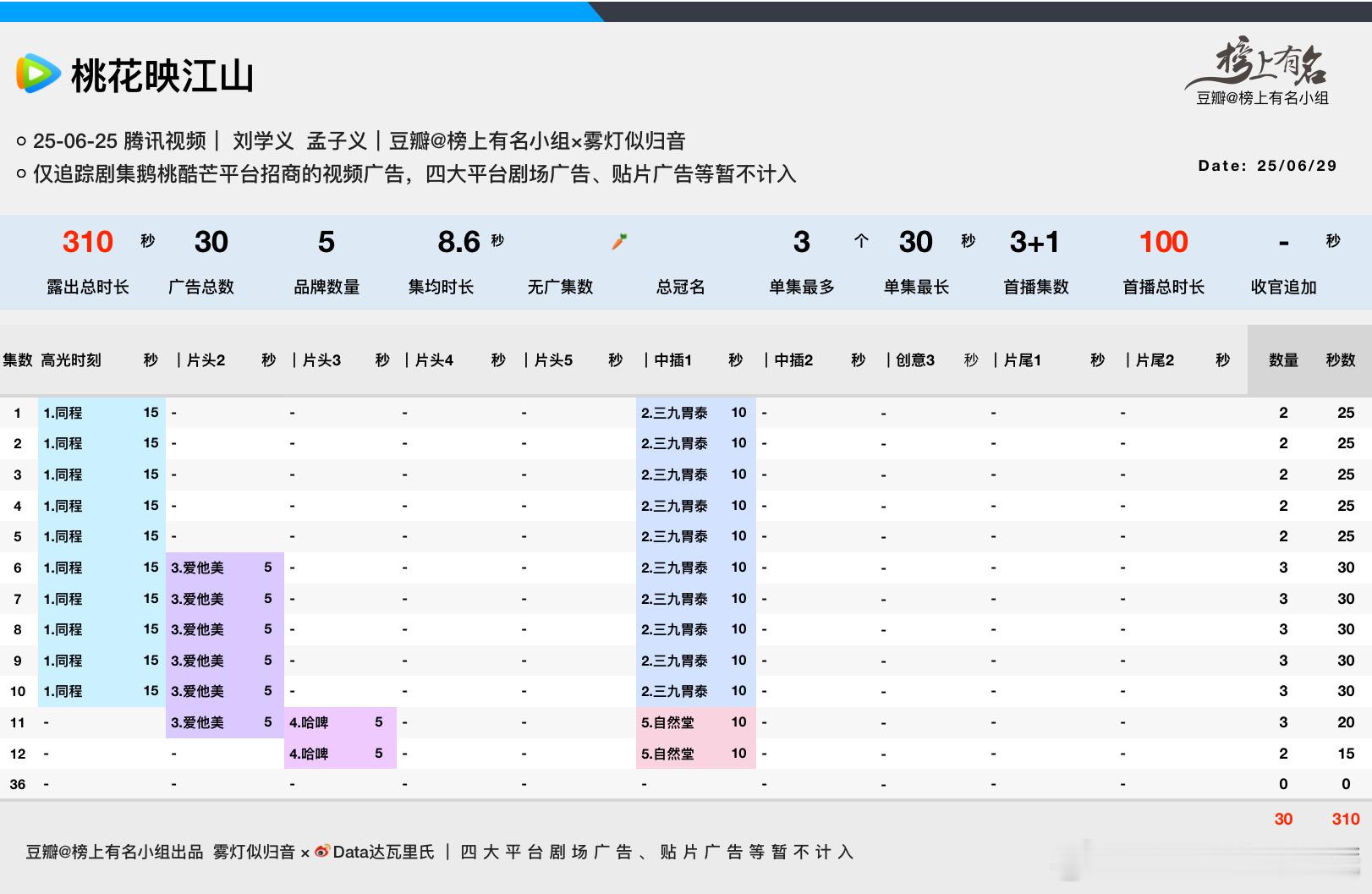The image size is (1372, 894).
Task: Click the red 30 grand total below table
Action: pos(1283,819)
